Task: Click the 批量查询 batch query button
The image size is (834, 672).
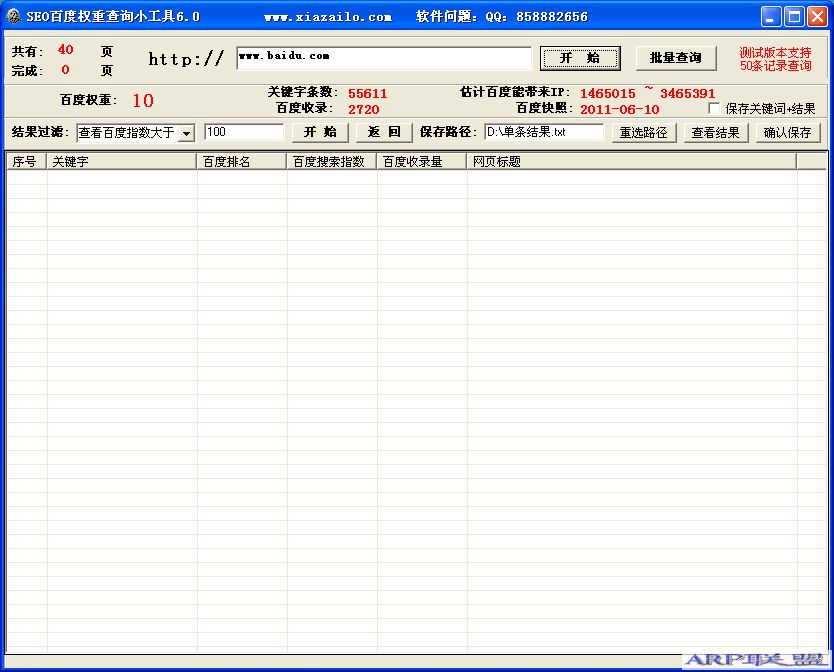Action: (676, 59)
